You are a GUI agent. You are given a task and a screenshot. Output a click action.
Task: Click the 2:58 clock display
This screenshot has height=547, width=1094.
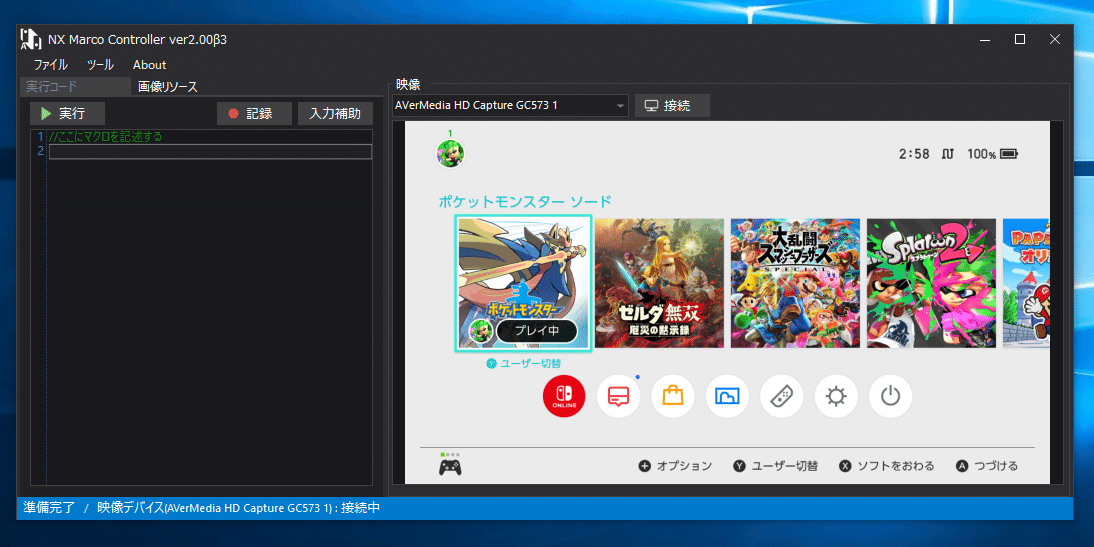[x=914, y=154]
